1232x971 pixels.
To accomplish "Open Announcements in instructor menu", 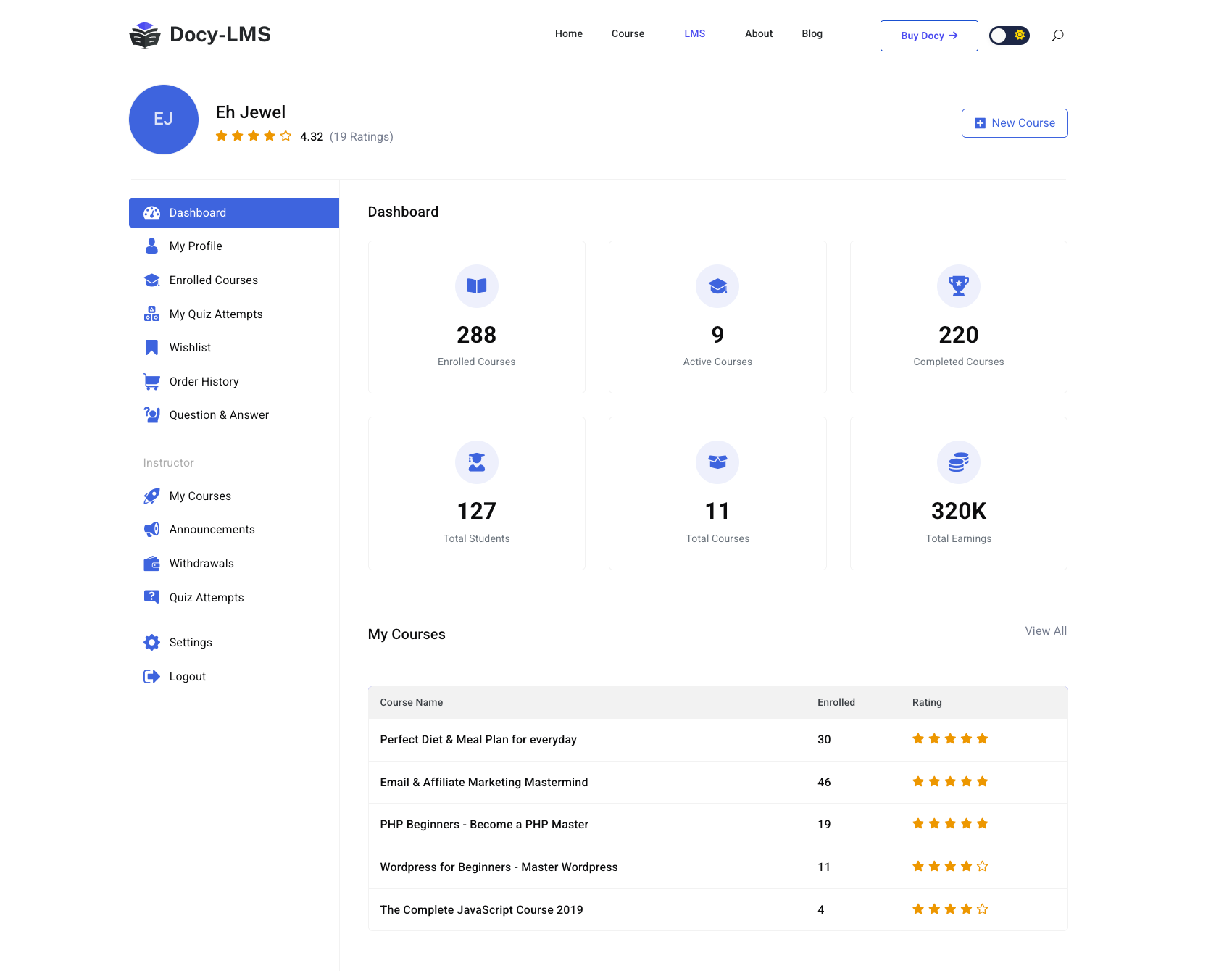I will pyautogui.click(x=234, y=530).
